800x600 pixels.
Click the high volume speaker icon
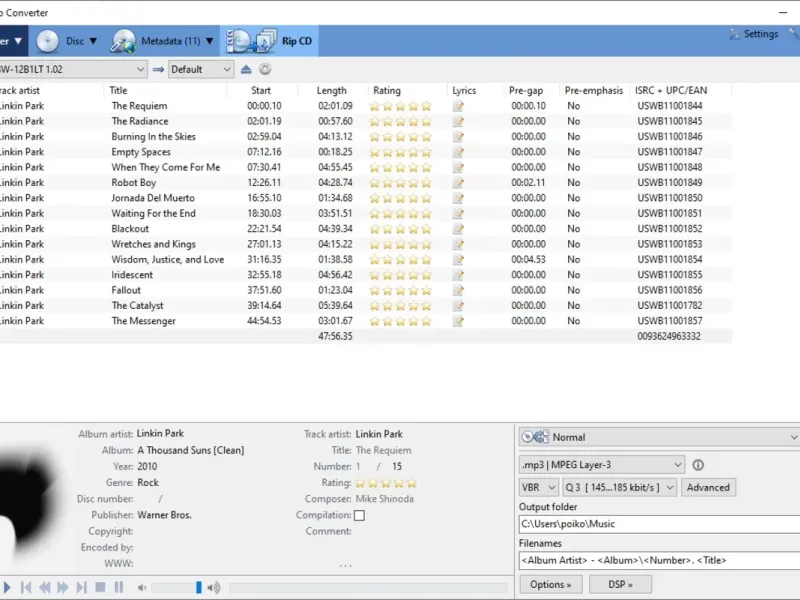(214, 588)
